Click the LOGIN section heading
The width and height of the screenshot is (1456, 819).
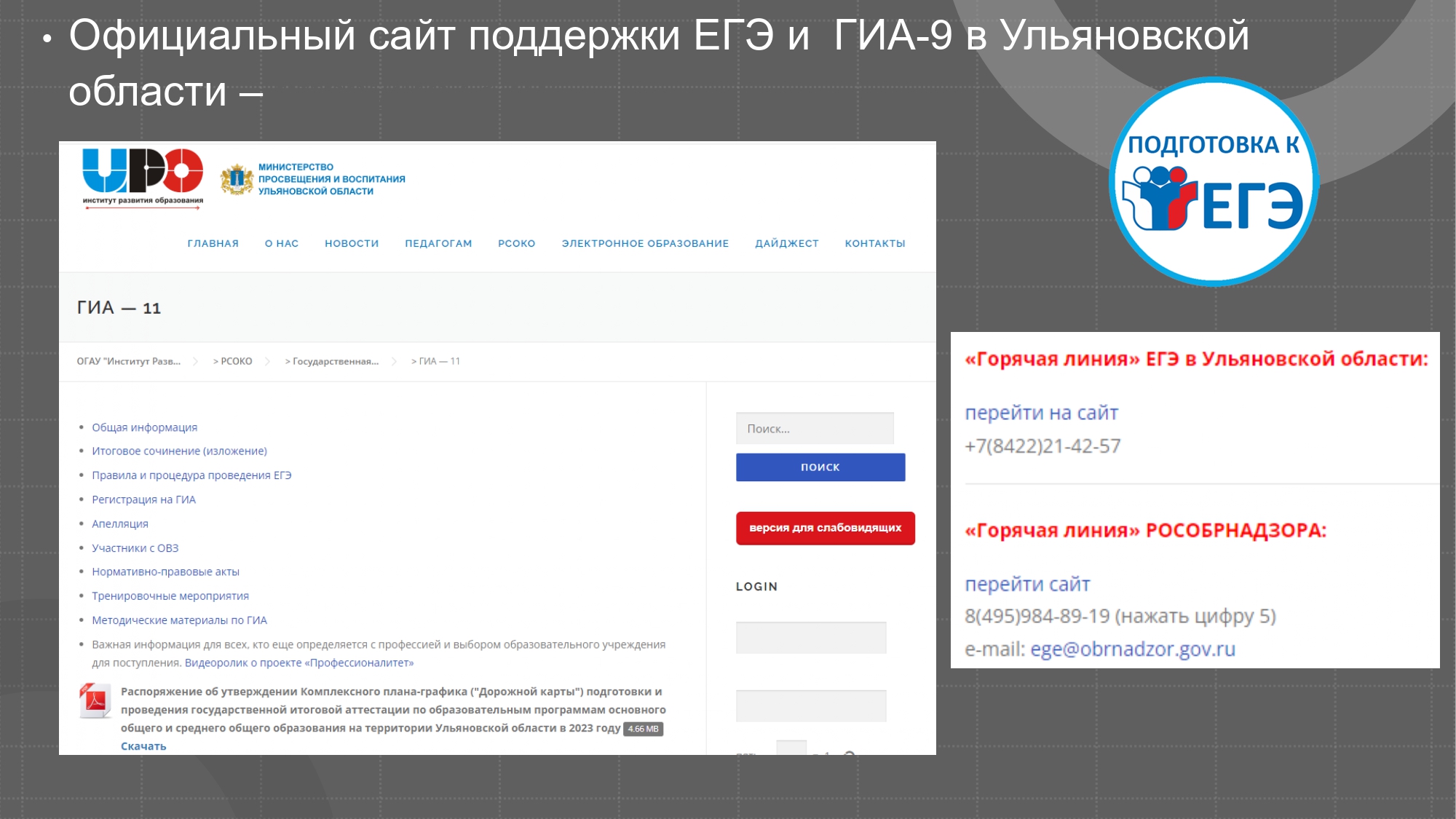pos(756,587)
